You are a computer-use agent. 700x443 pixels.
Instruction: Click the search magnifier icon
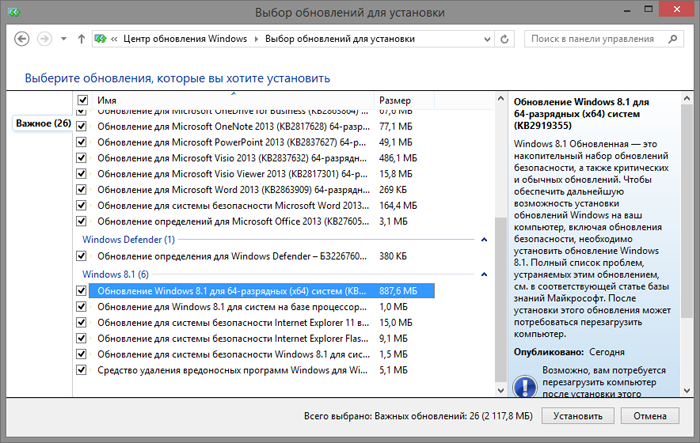[672, 39]
